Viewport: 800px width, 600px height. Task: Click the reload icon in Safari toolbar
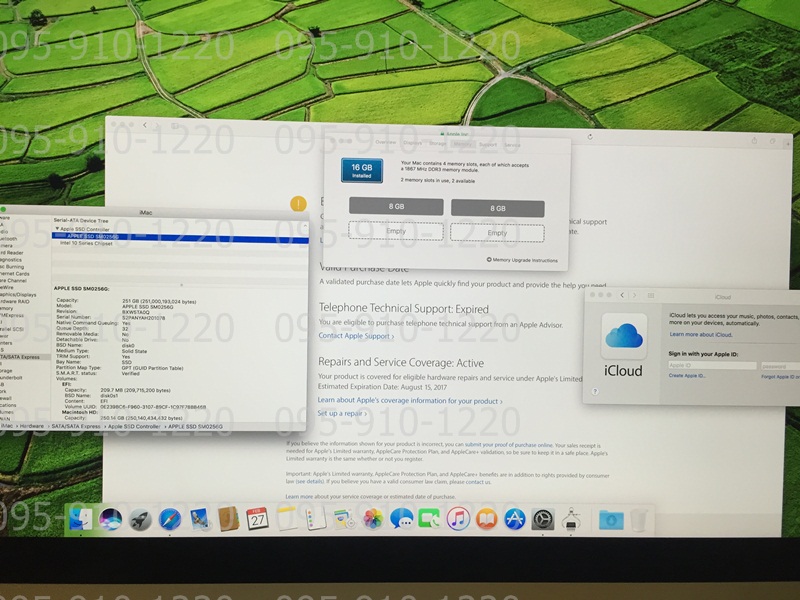[x=590, y=137]
